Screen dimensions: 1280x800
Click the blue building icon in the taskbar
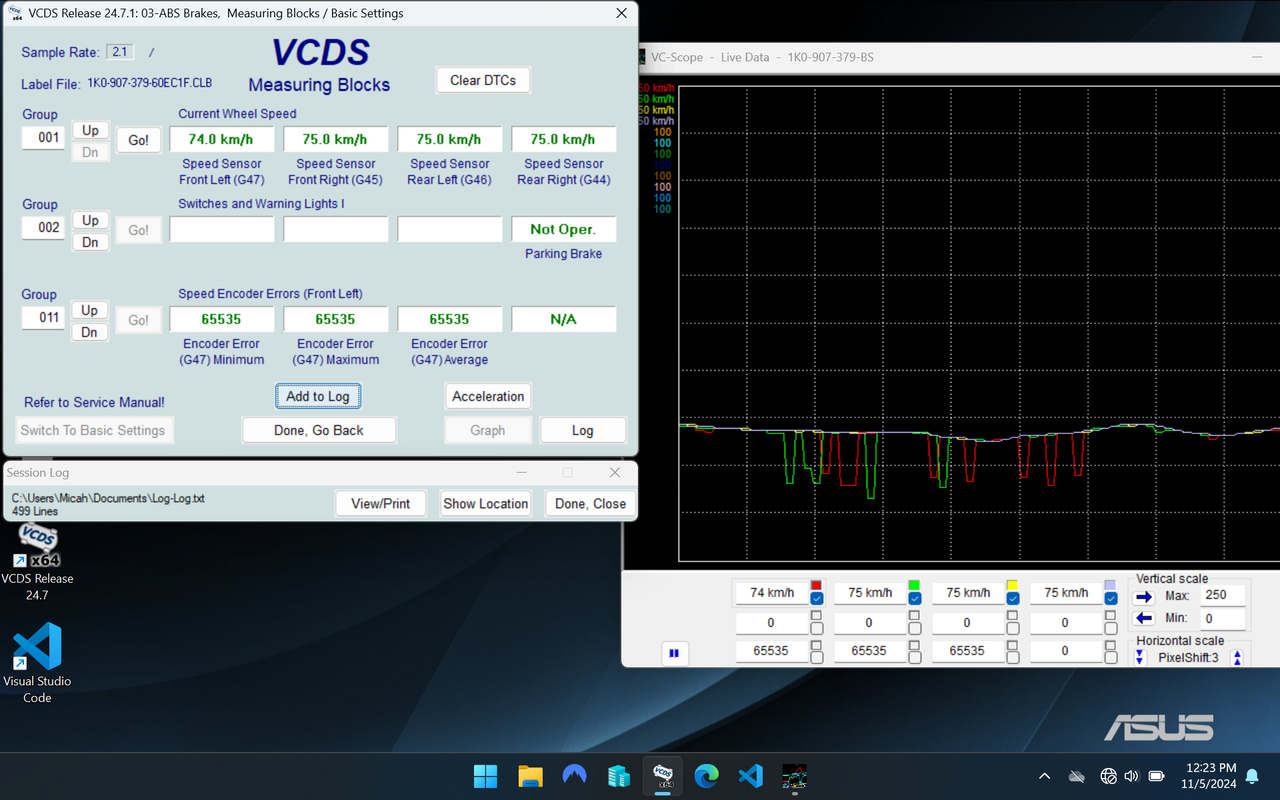(618, 776)
